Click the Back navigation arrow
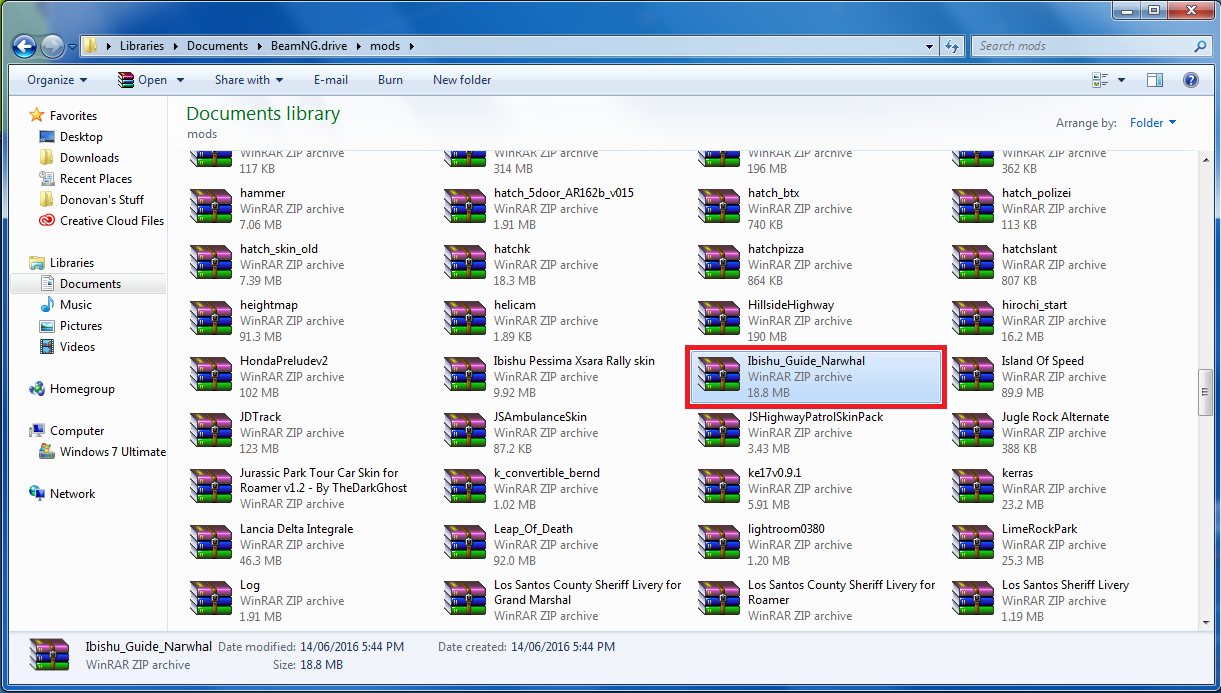The width and height of the screenshot is (1221, 693). (25, 46)
